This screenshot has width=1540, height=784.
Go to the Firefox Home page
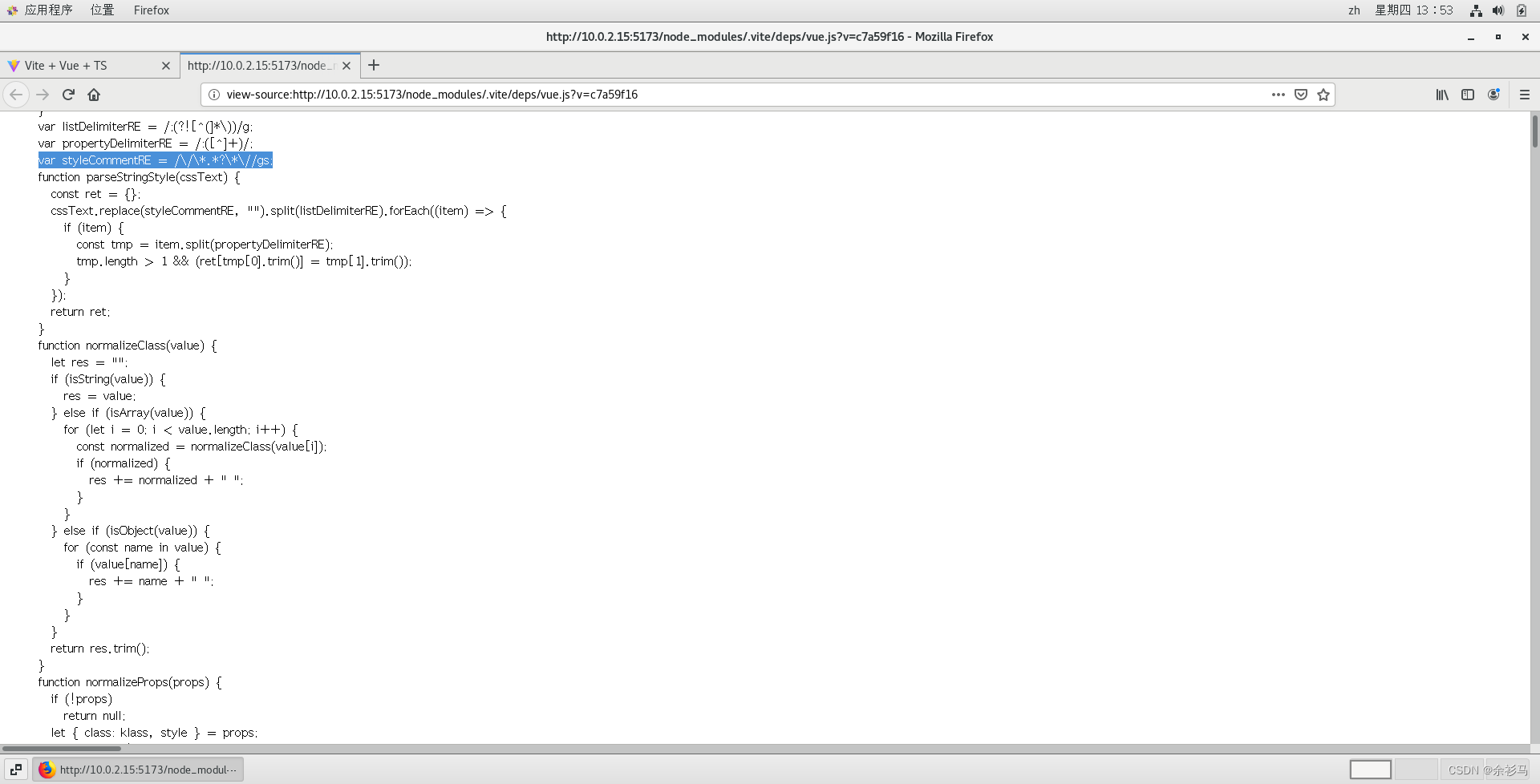94,95
